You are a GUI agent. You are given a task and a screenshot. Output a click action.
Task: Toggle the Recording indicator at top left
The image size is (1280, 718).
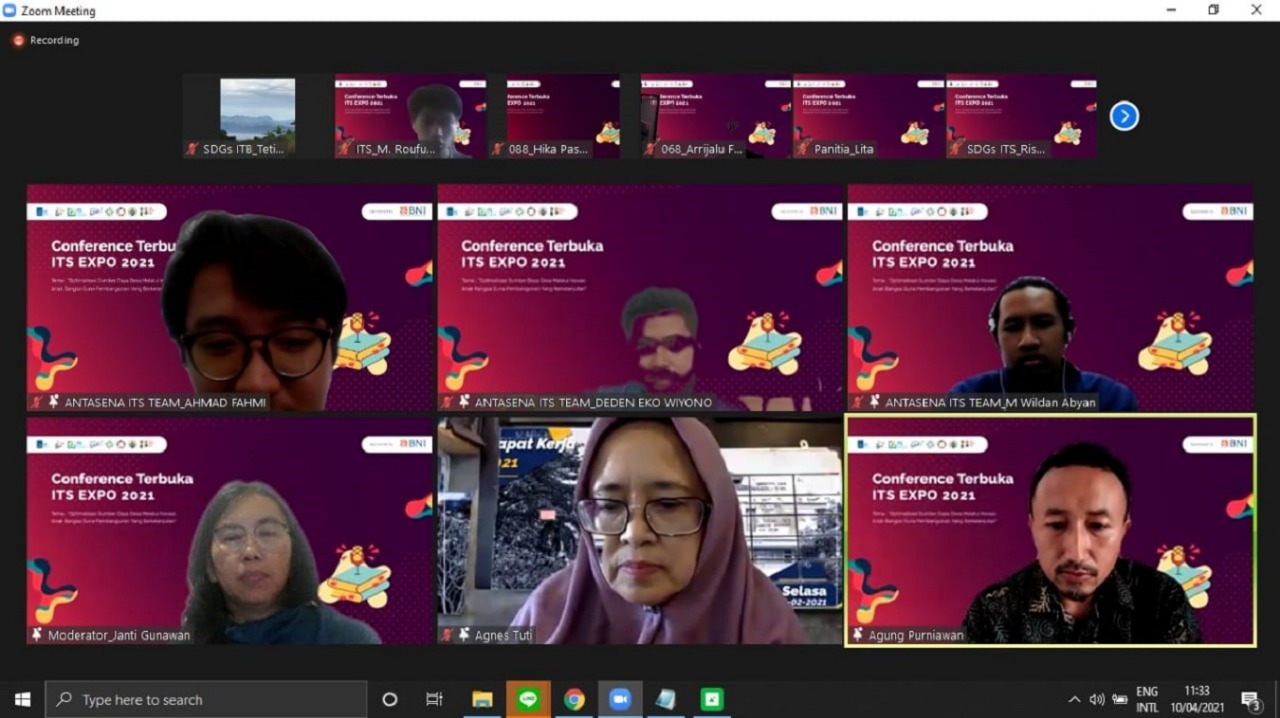[x=45, y=40]
